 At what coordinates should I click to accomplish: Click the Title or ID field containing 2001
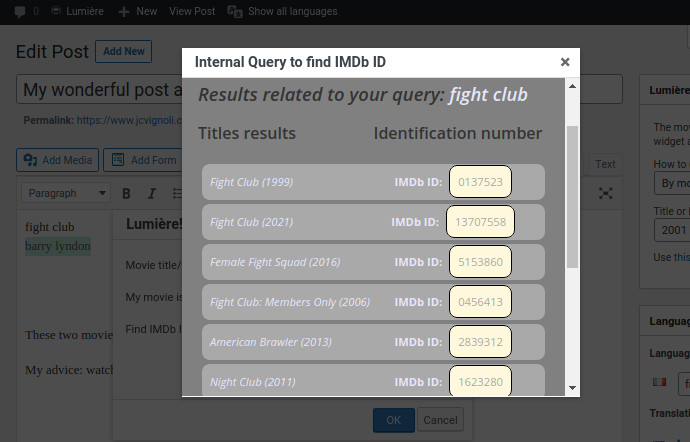pos(672,230)
